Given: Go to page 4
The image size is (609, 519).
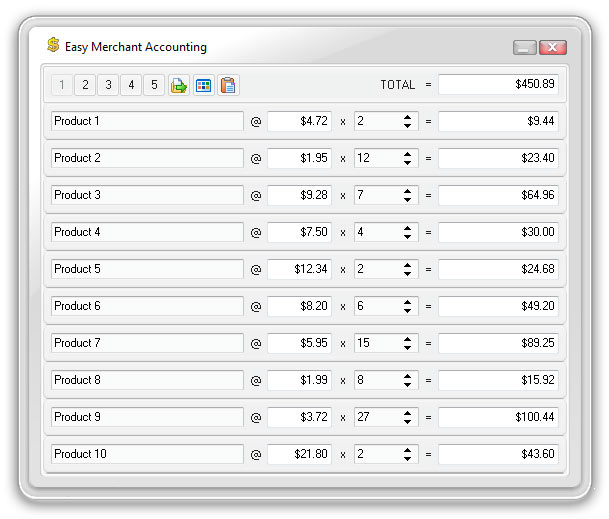Looking at the screenshot, I should tap(131, 85).
